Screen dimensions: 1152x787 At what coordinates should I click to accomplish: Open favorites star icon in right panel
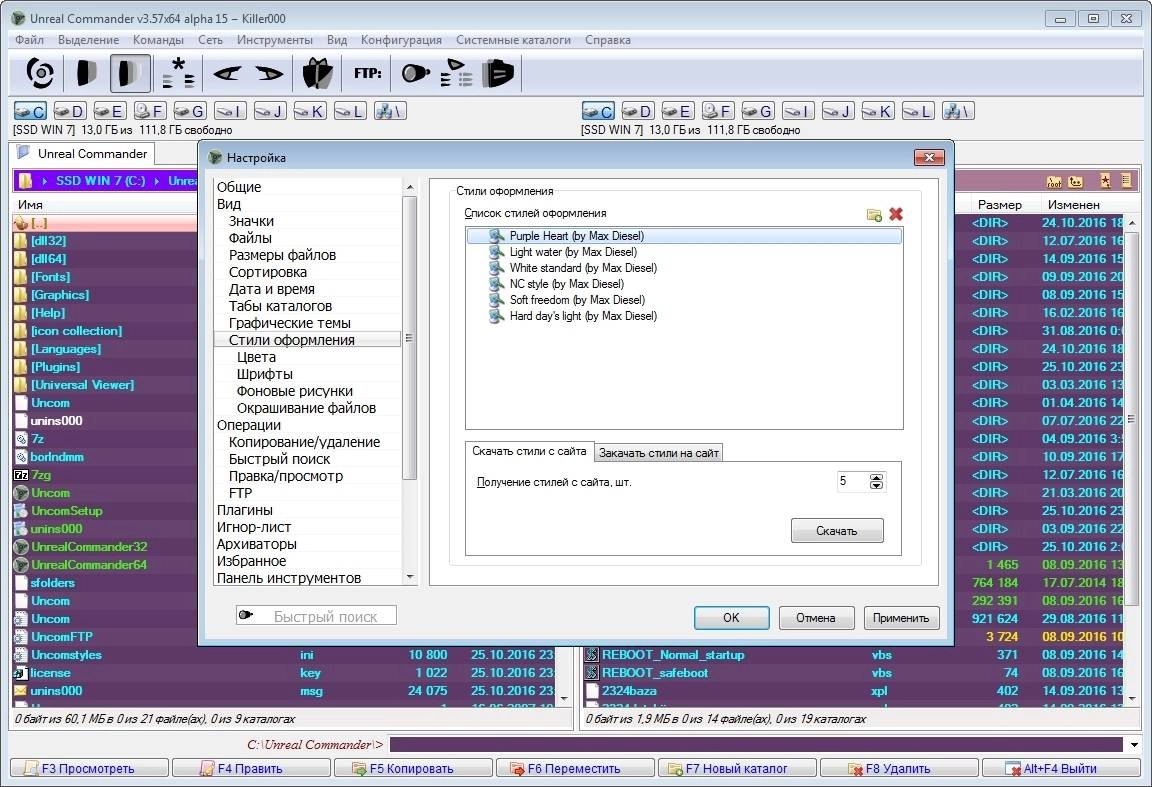(1105, 181)
